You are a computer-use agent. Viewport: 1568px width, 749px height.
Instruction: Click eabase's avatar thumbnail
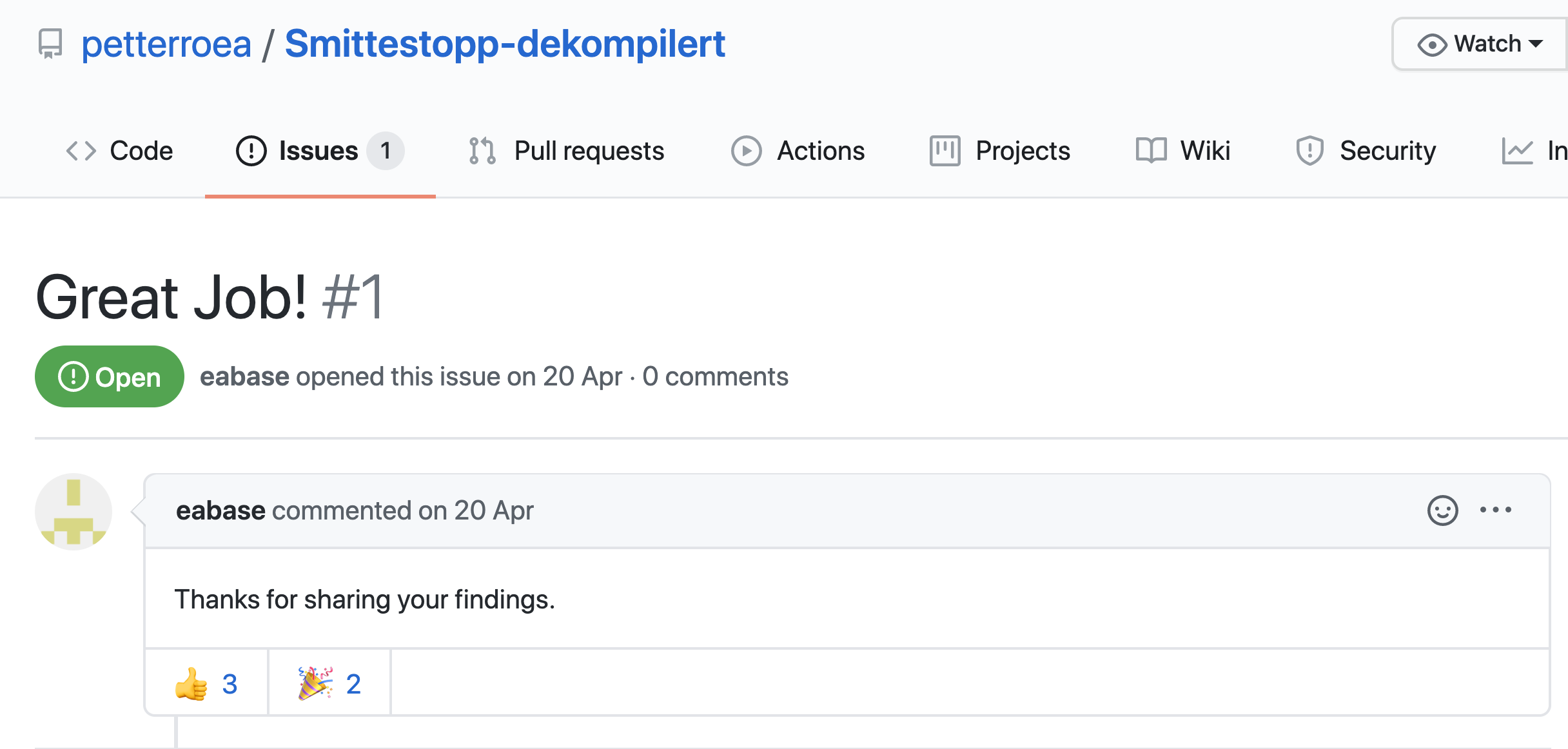[x=73, y=512]
